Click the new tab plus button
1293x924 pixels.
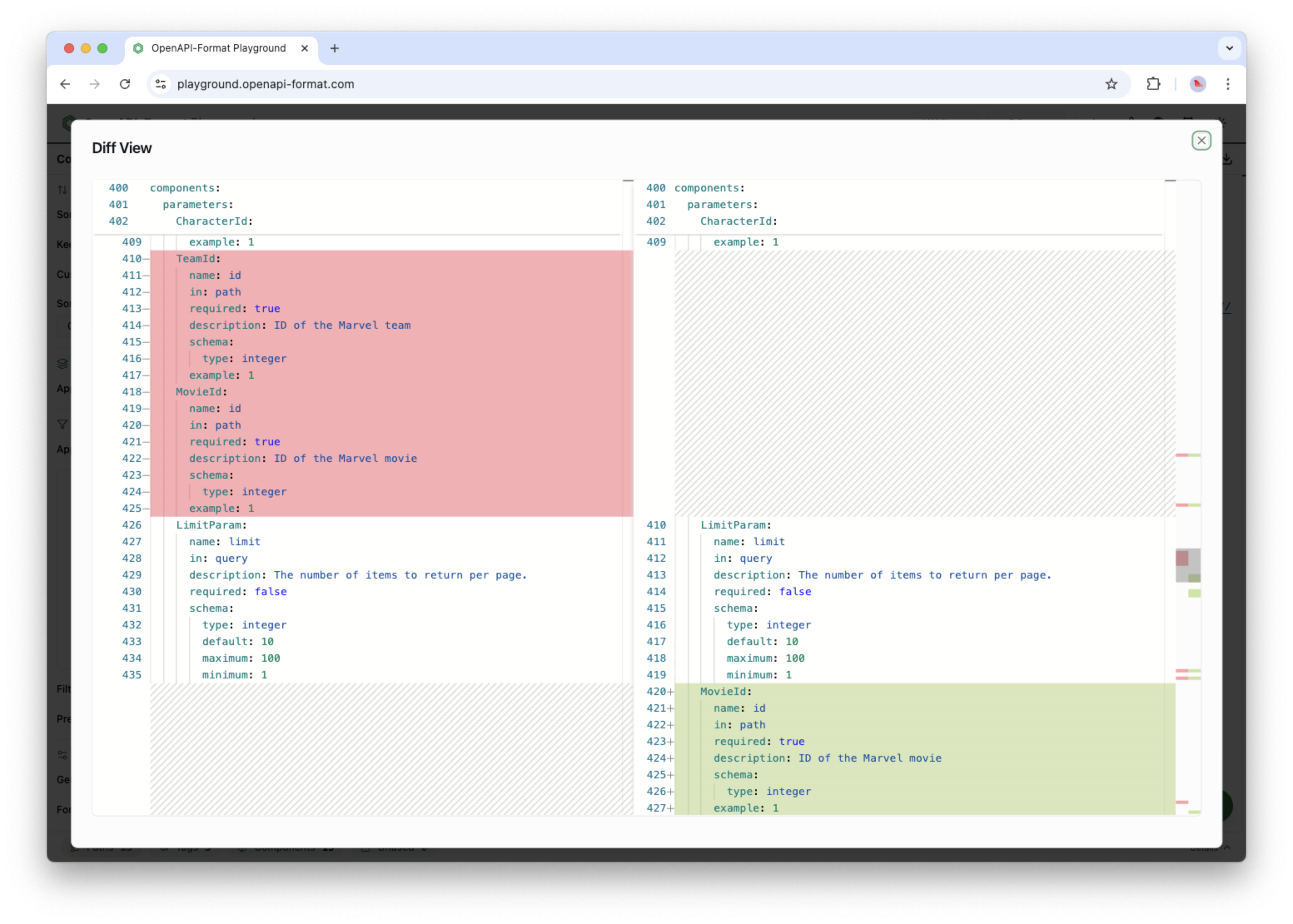(334, 48)
